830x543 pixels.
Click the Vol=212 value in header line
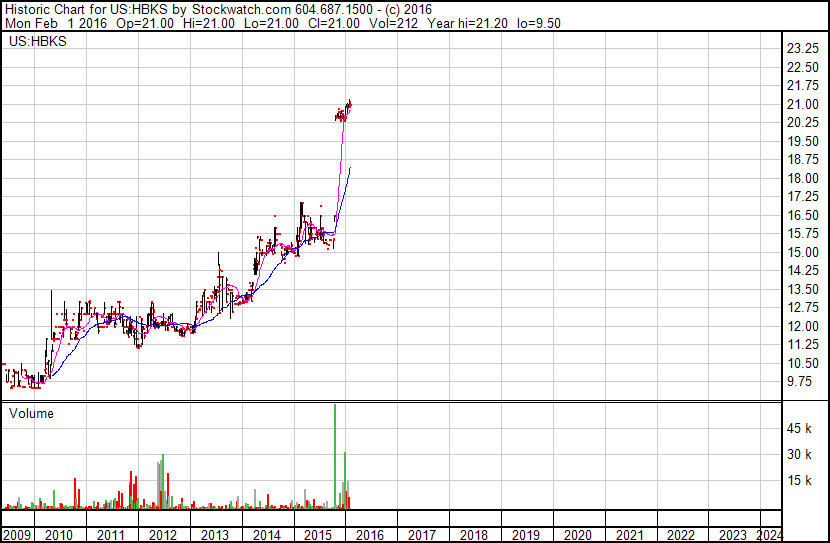coord(313,24)
